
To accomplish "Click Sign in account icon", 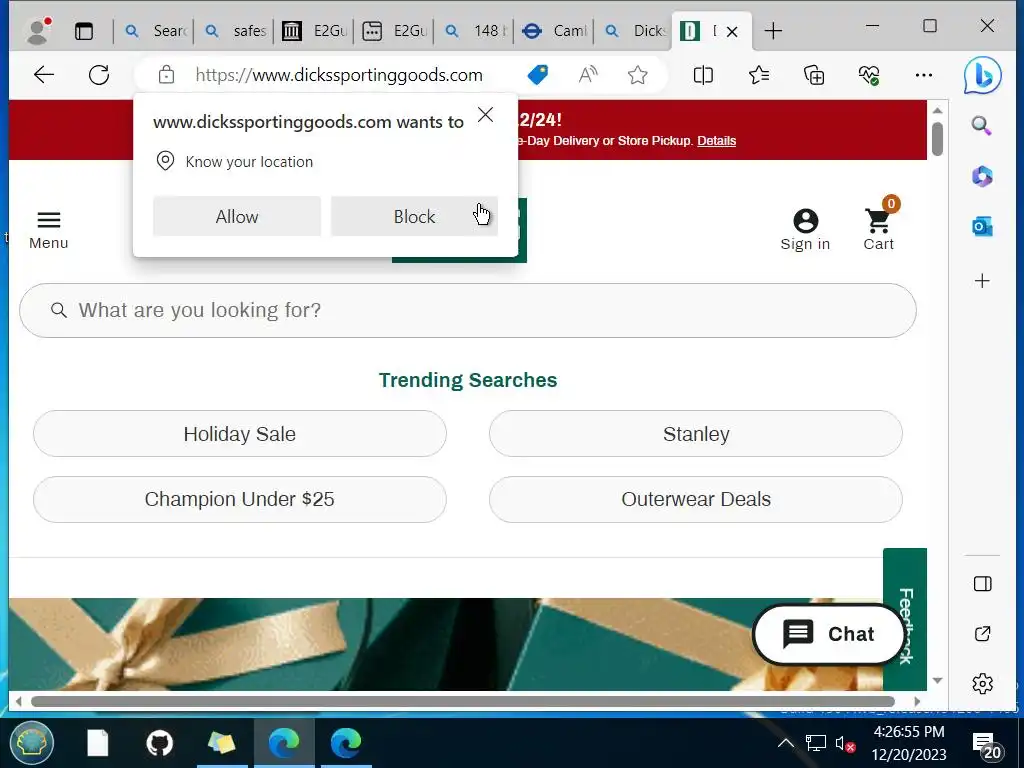I will tap(805, 230).
